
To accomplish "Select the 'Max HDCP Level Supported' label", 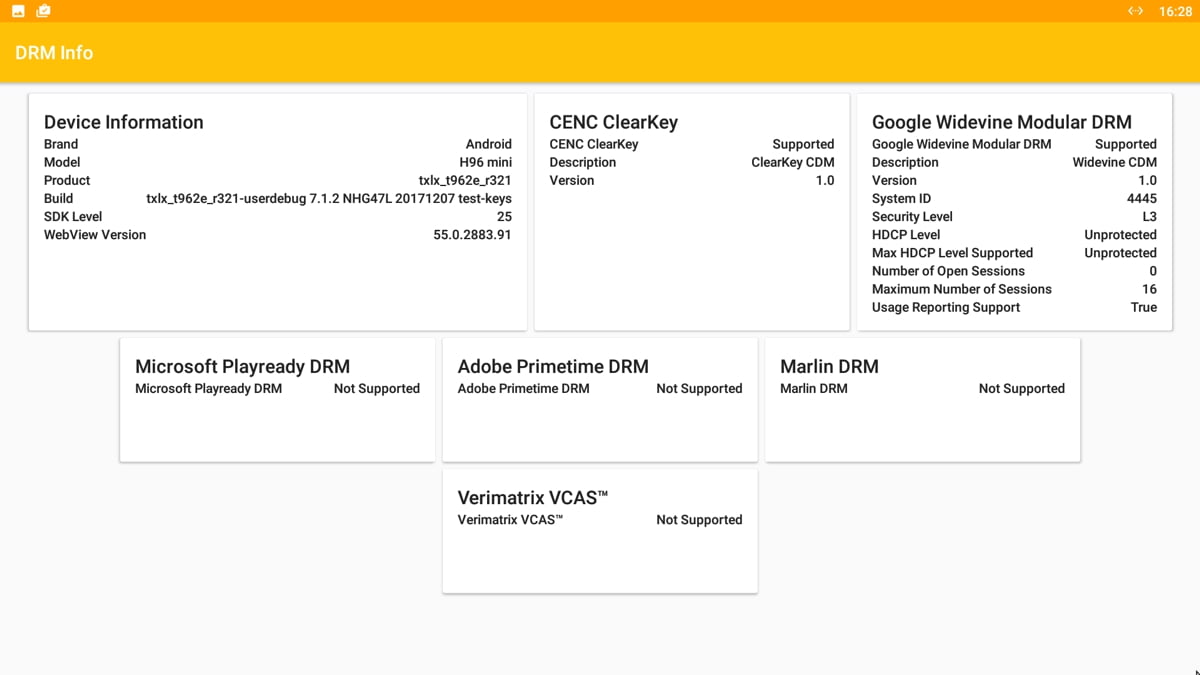I will [952, 252].
